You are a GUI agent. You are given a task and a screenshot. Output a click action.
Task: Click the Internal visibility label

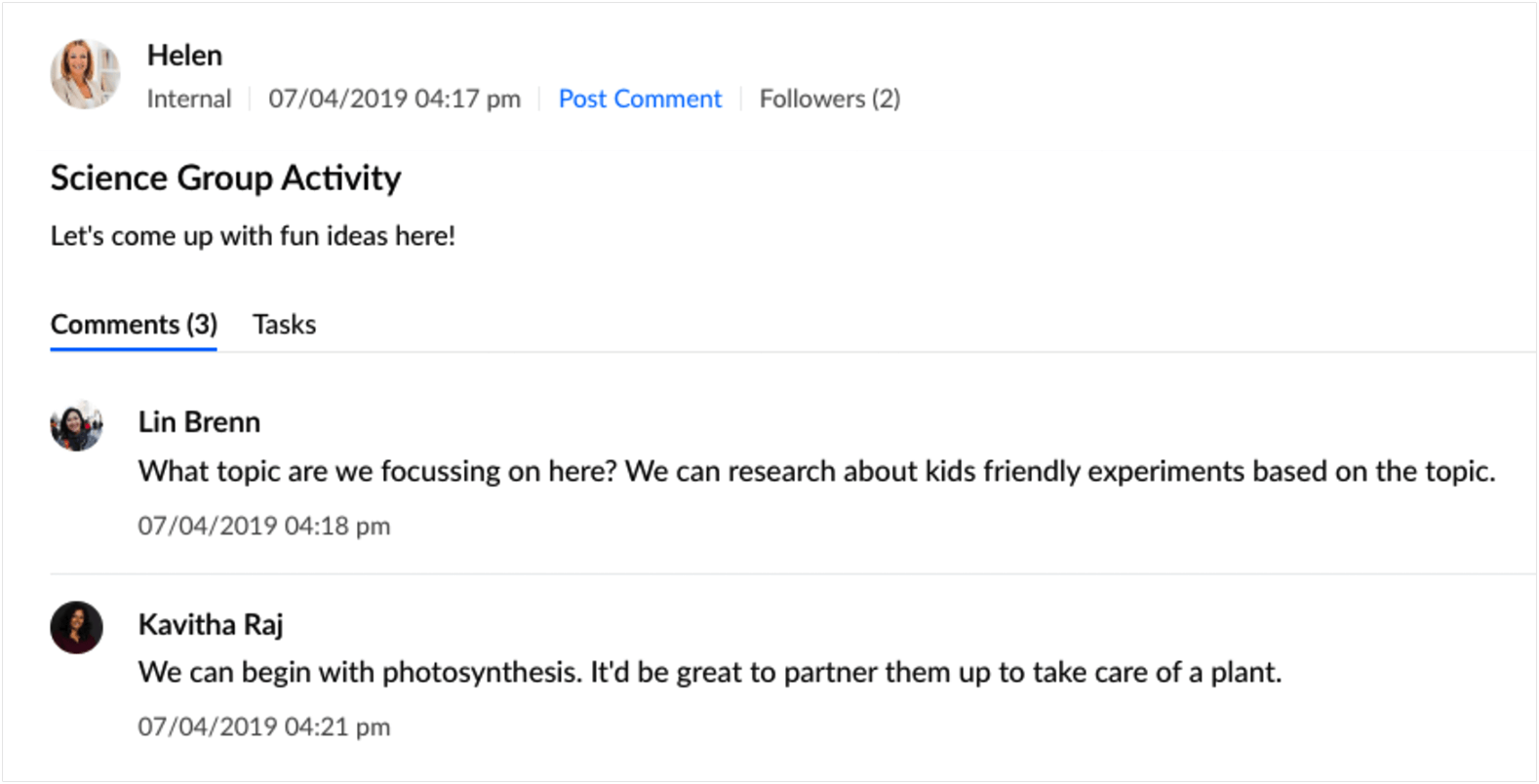click(x=188, y=98)
